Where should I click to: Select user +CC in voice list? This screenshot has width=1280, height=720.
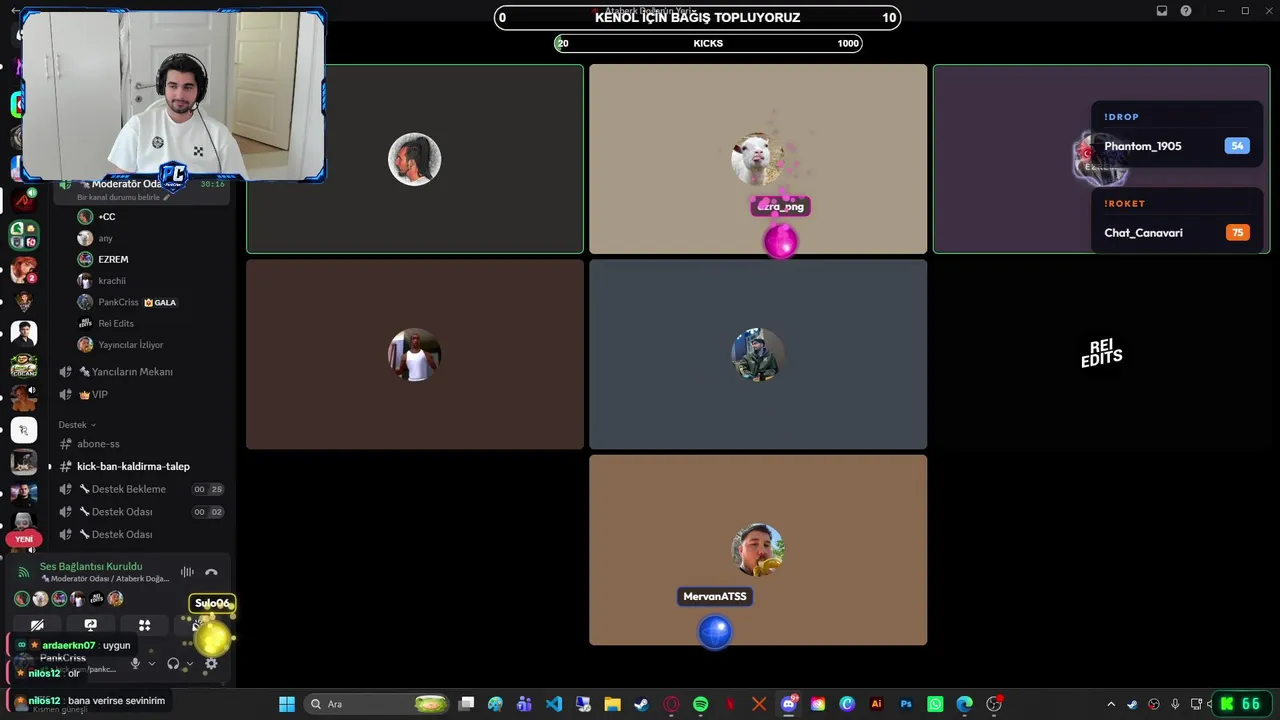150,217
